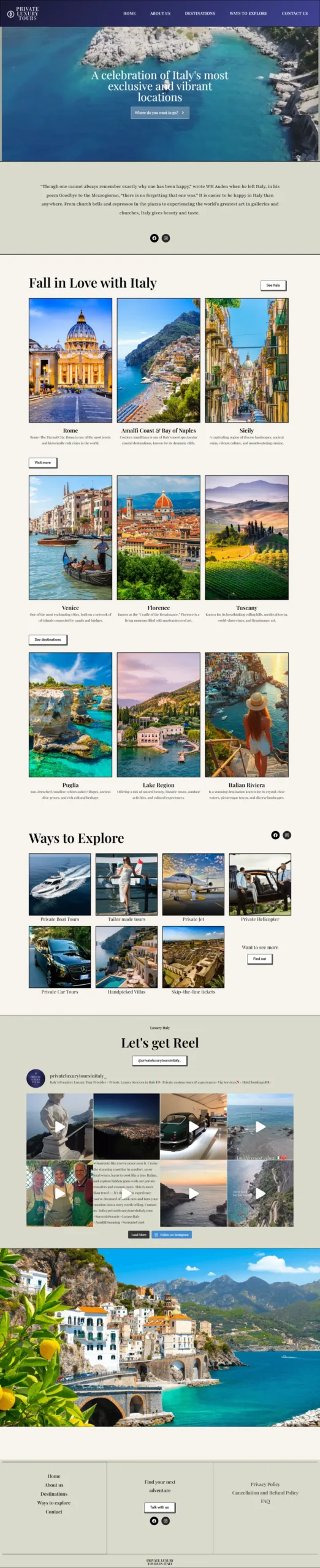Open the footer Instagram icon
The height and width of the screenshot is (1568, 320).
[x=166, y=1520]
